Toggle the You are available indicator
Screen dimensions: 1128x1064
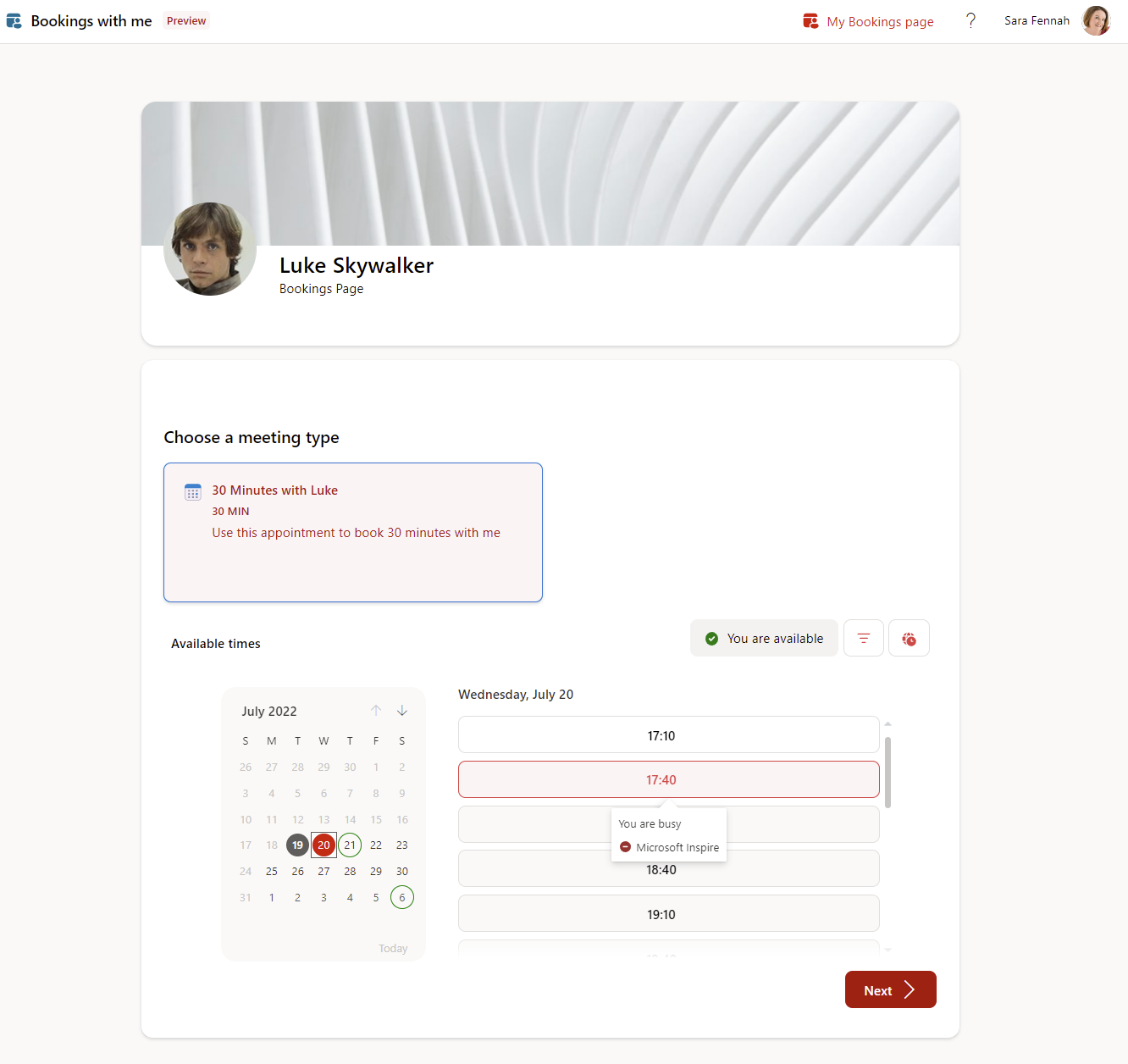(x=764, y=638)
